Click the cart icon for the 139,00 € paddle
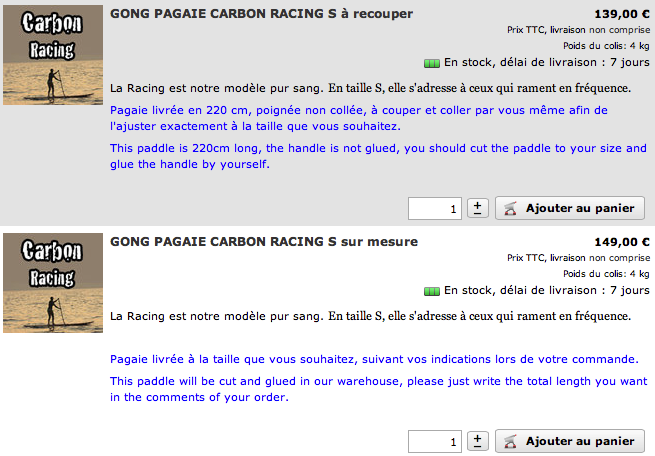Screen dimensions: 655x456 point(510,208)
